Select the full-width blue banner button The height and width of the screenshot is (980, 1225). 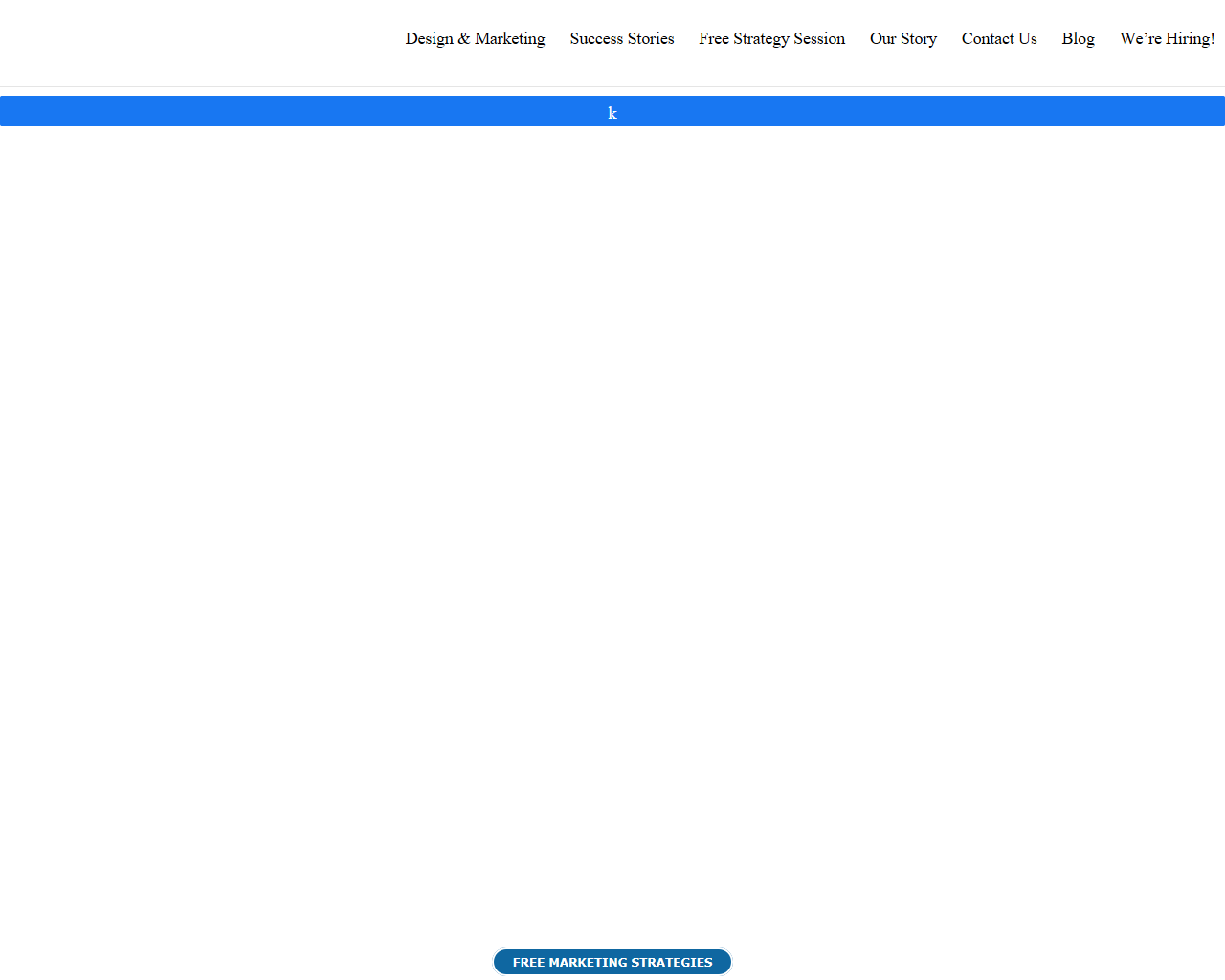(612, 111)
